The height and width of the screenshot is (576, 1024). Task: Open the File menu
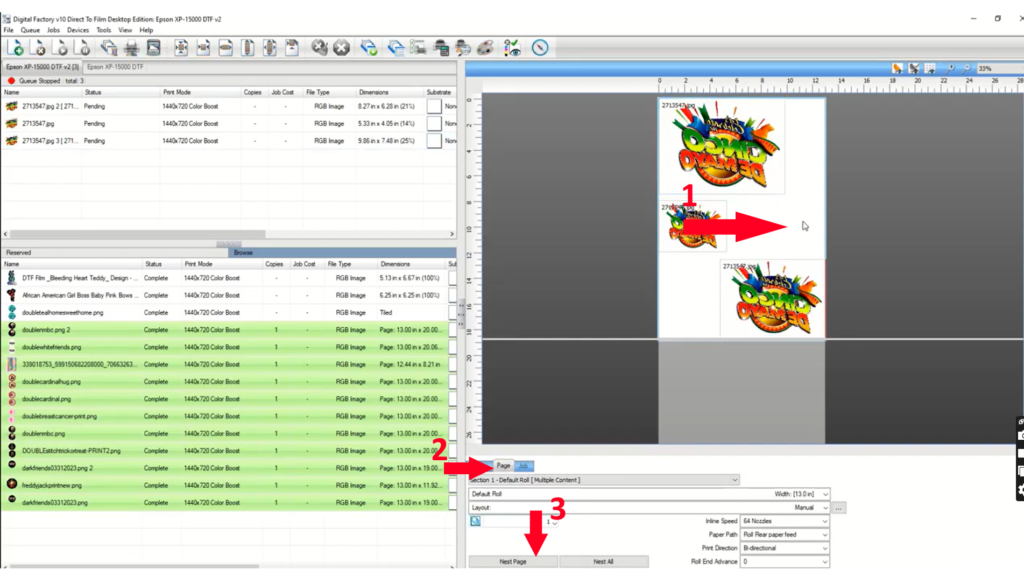8,30
